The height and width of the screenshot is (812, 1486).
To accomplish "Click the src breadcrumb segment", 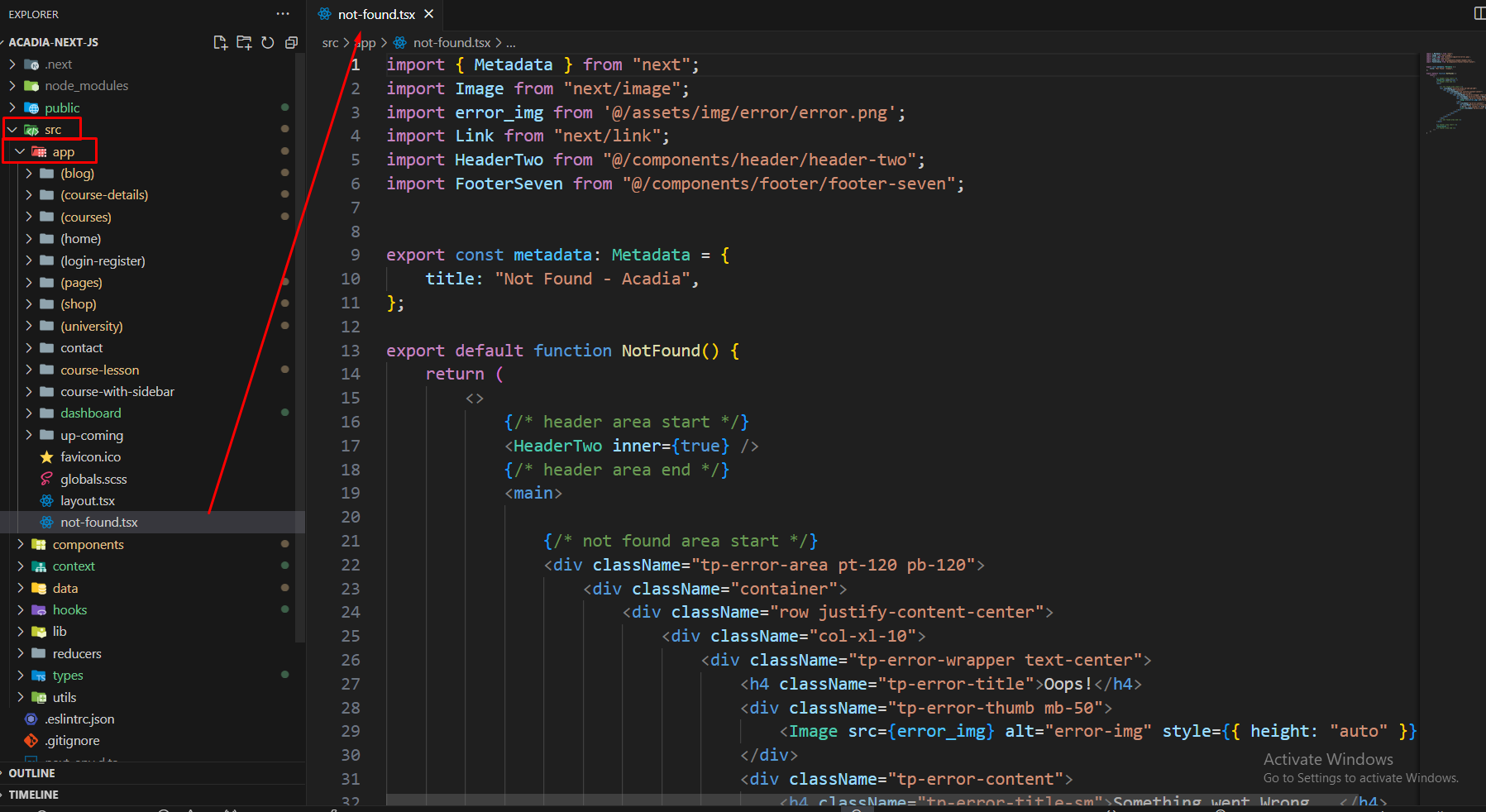I will pyautogui.click(x=330, y=43).
